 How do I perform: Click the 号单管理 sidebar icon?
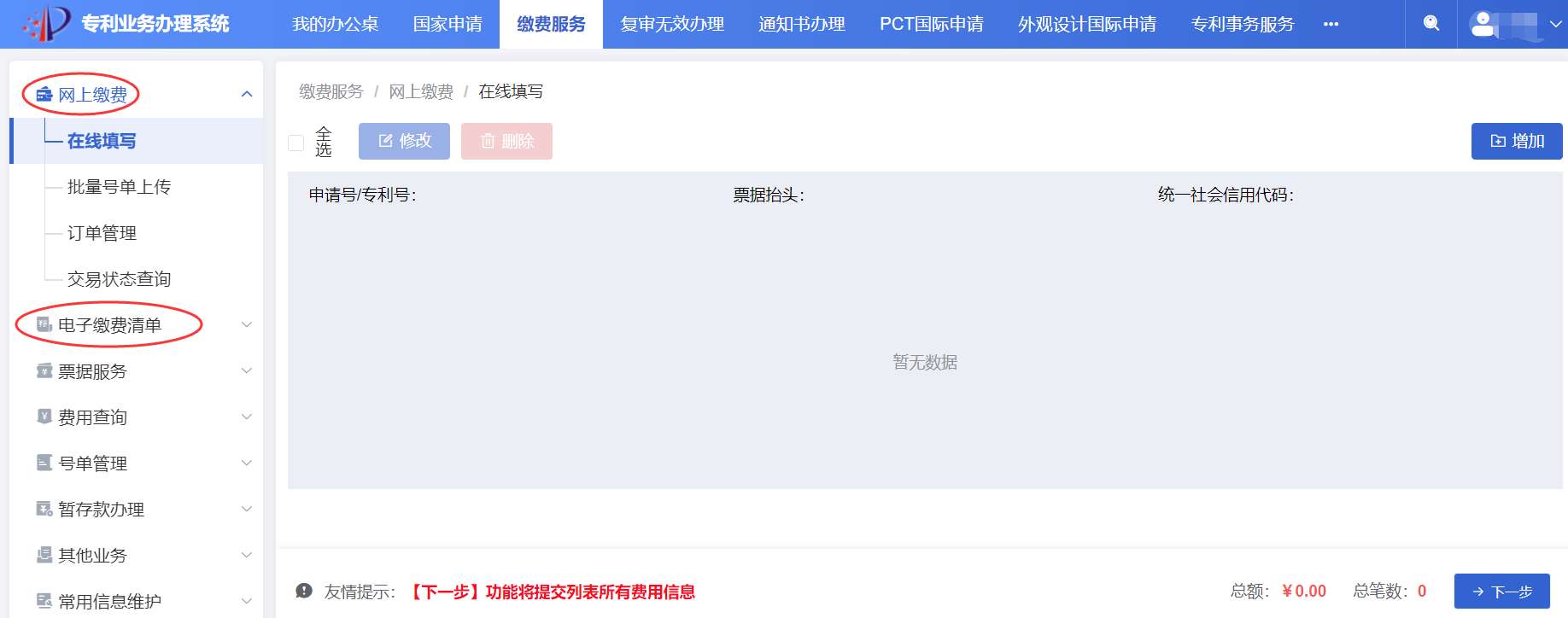[44, 463]
